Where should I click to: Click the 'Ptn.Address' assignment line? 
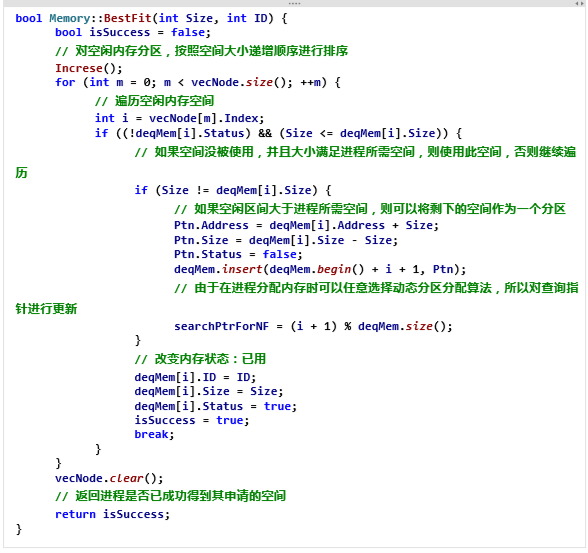pos(306,225)
